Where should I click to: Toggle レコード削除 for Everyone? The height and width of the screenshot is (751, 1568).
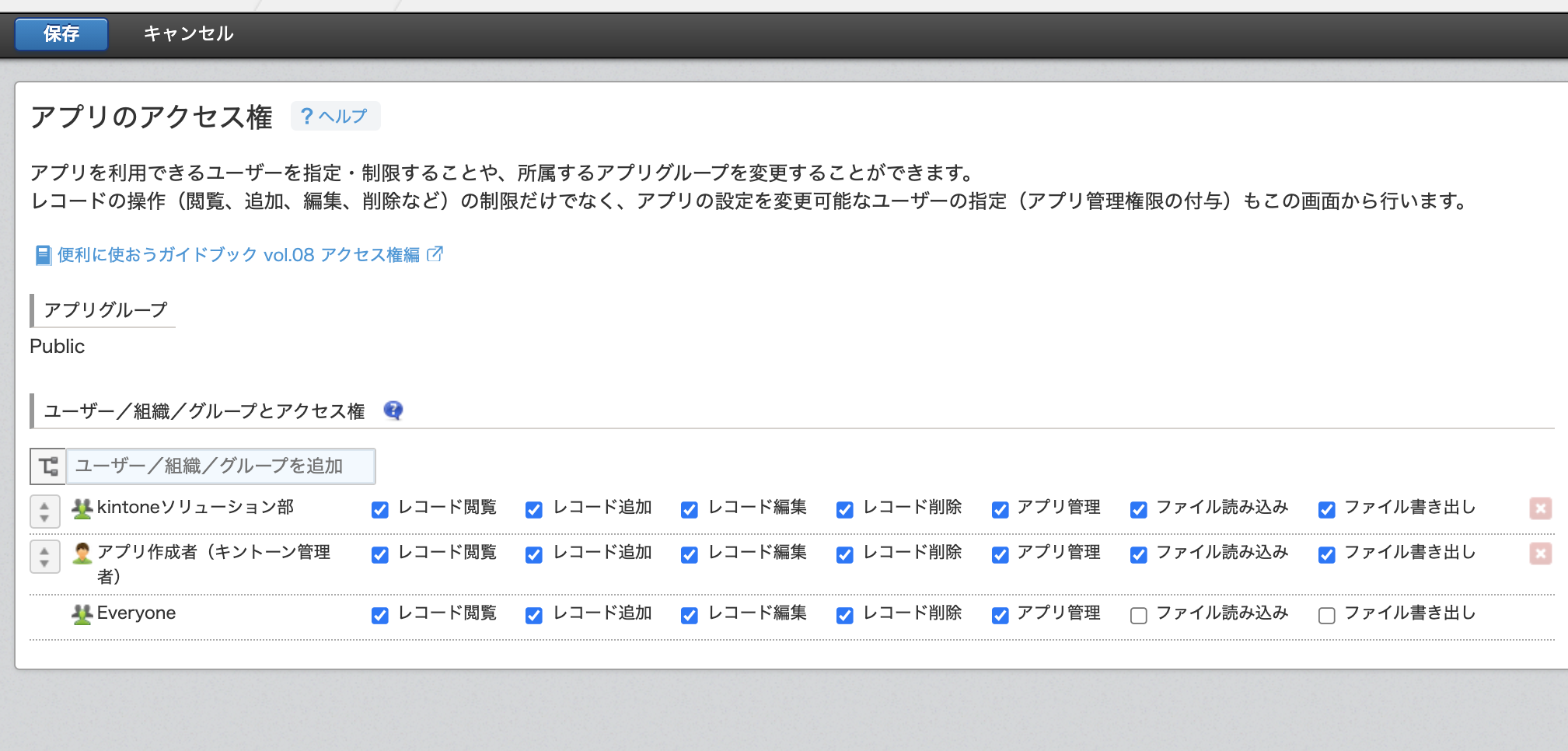[x=845, y=616]
